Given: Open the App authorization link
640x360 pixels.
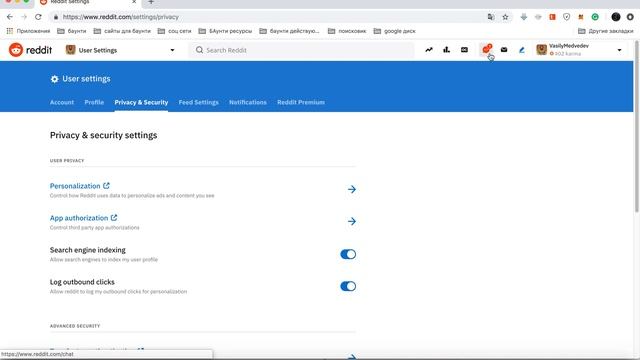Looking at the screenshot, I should tap(79, 218).
